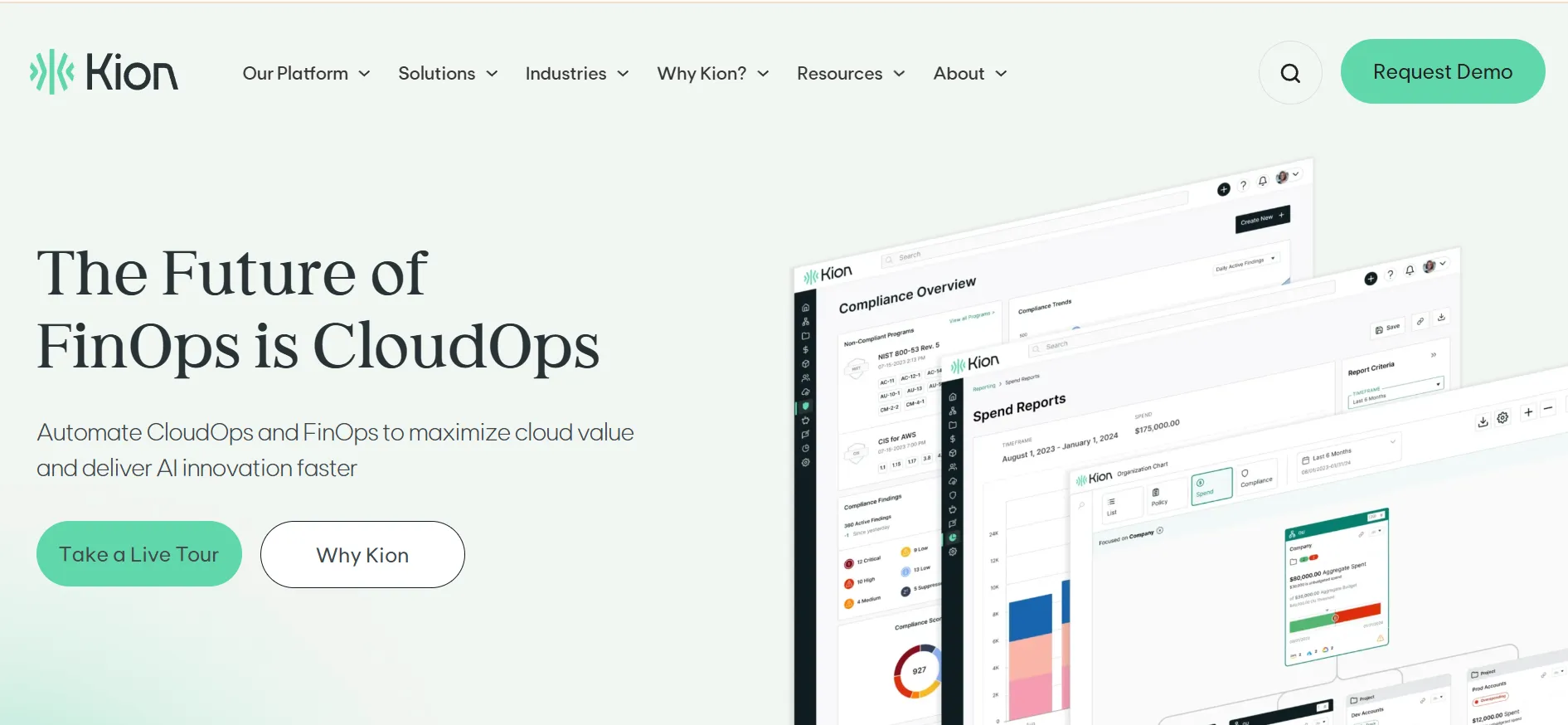
Task: Click the search field in Spend Reports window
Action: [1182, 318]
